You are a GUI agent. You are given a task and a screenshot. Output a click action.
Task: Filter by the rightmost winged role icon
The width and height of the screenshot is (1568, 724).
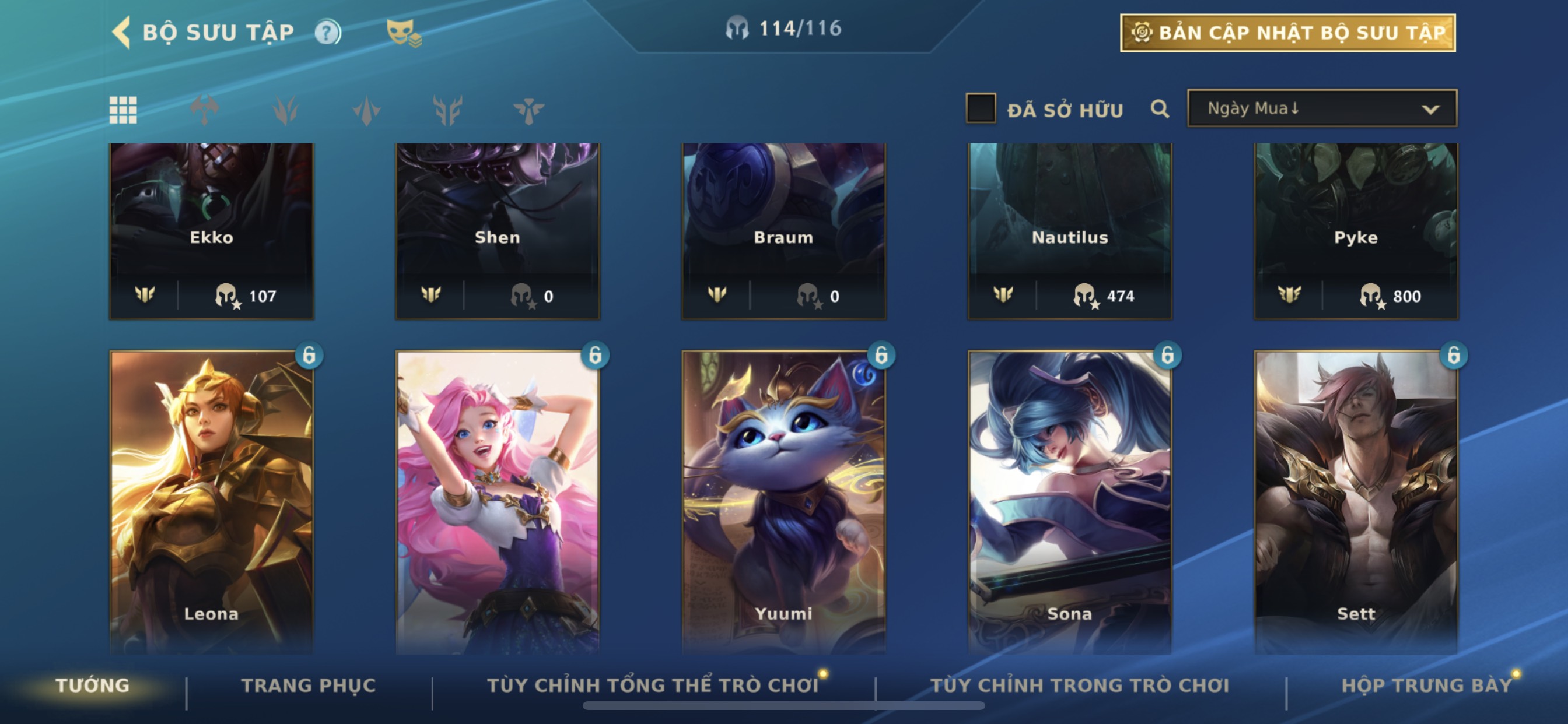click(528, 110)
